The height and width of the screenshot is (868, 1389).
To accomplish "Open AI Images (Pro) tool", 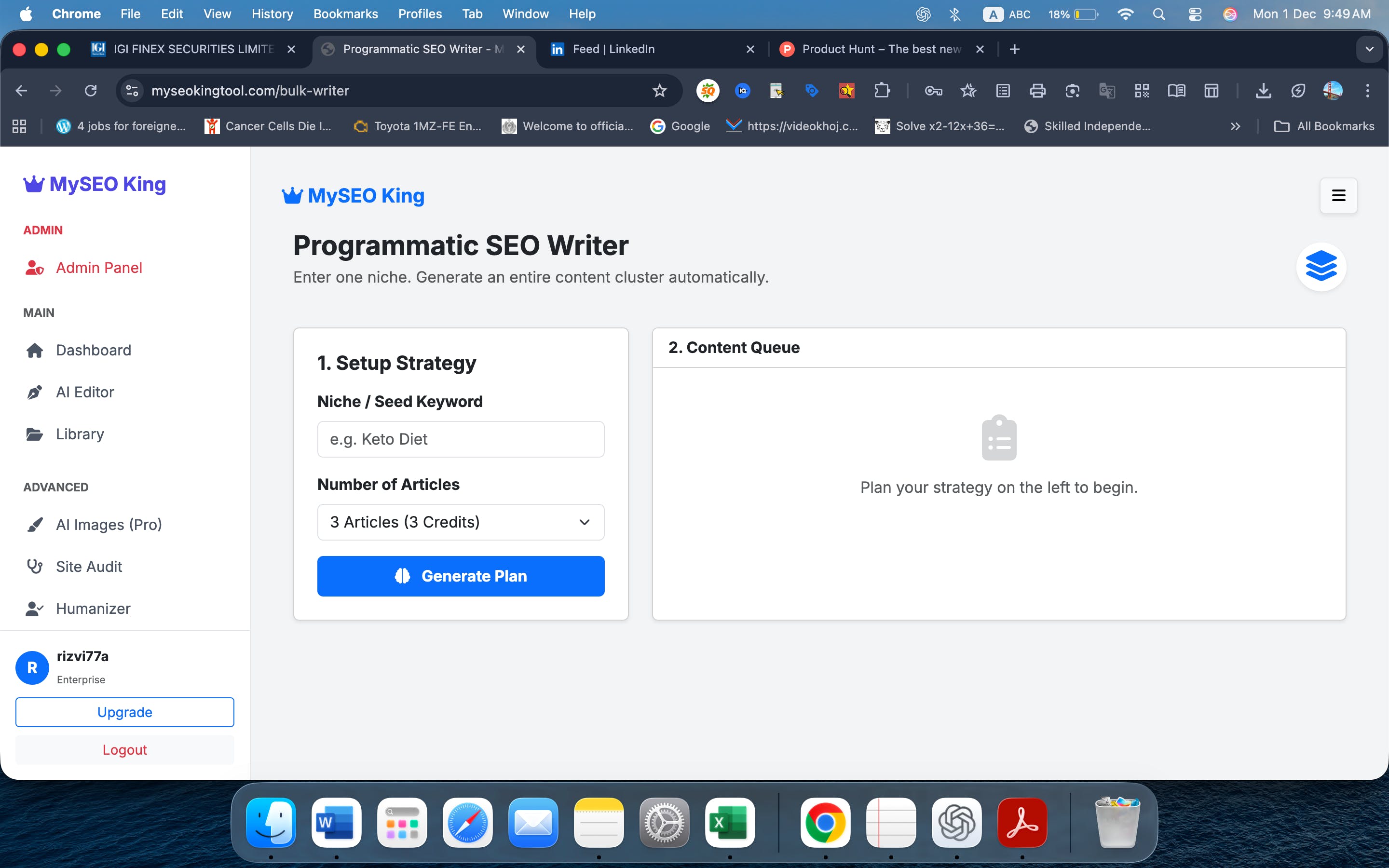I will (x=109, y=524).
